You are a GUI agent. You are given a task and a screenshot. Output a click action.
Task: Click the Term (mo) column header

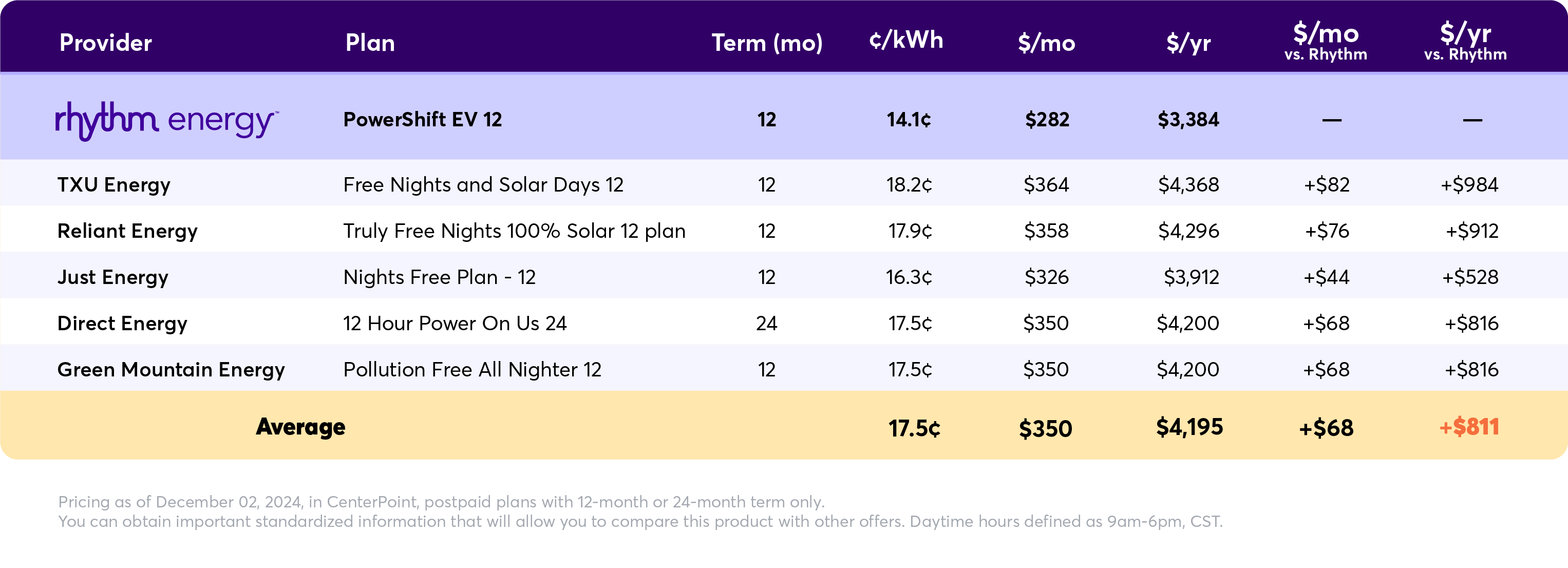click(x=766, y=43)
